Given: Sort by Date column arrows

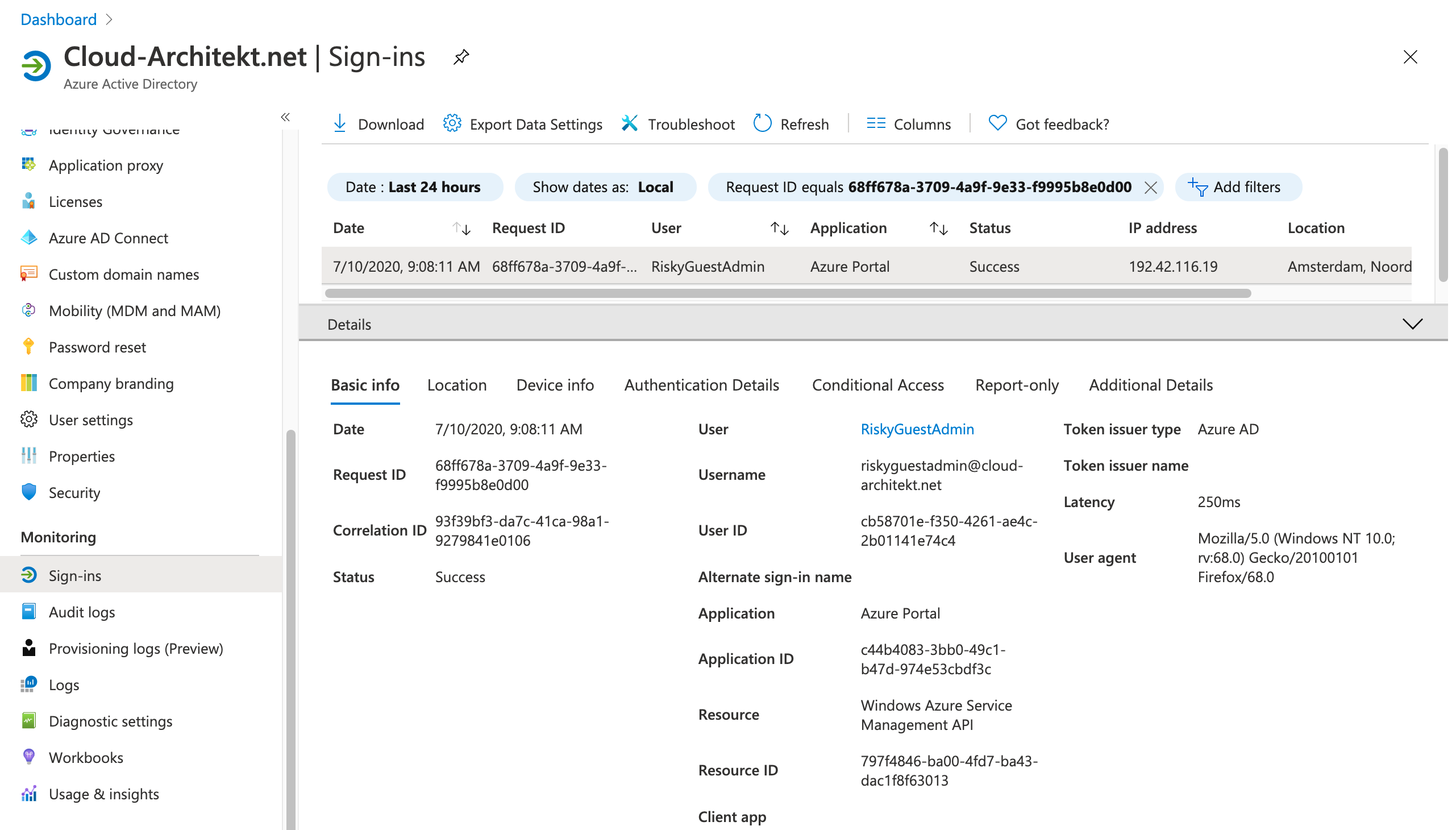Looking at the screenshot, I should click(x=461, y=229).
